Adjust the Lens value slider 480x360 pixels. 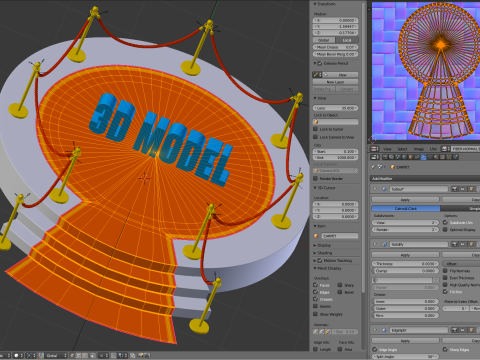click(335, 108)
